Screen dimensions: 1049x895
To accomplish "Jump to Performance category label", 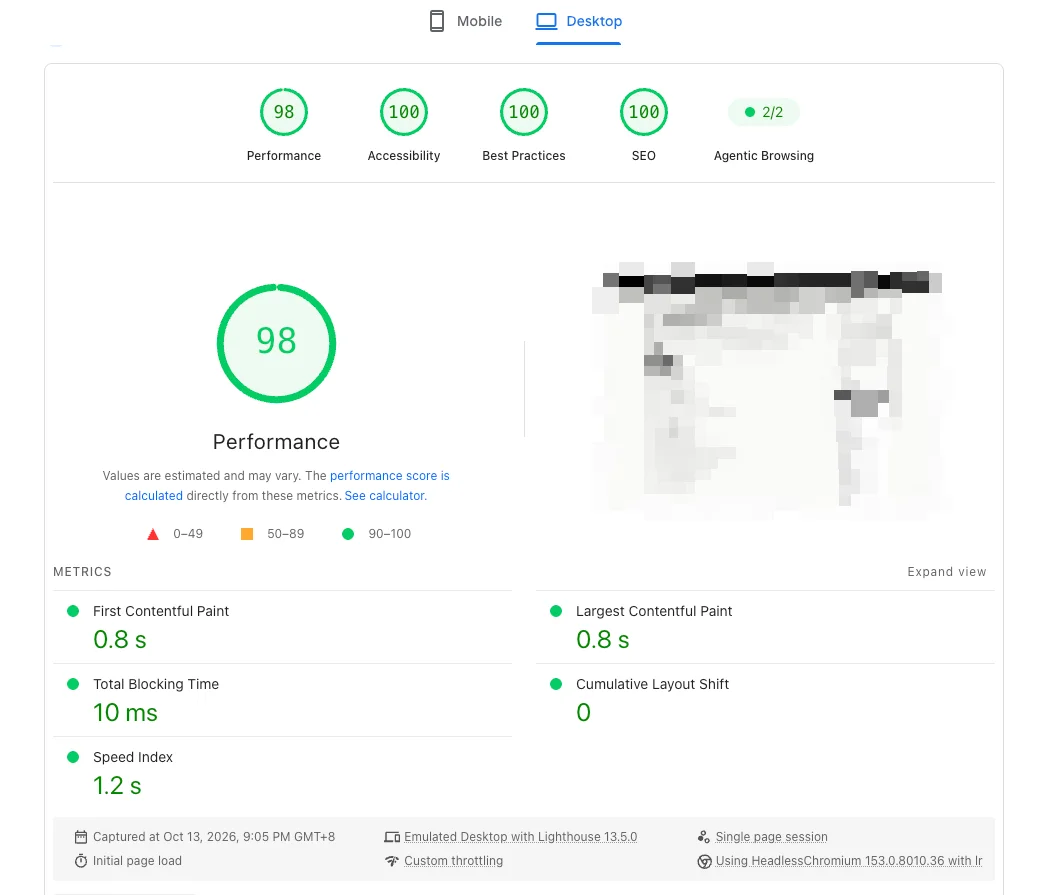I will (284, 156).
